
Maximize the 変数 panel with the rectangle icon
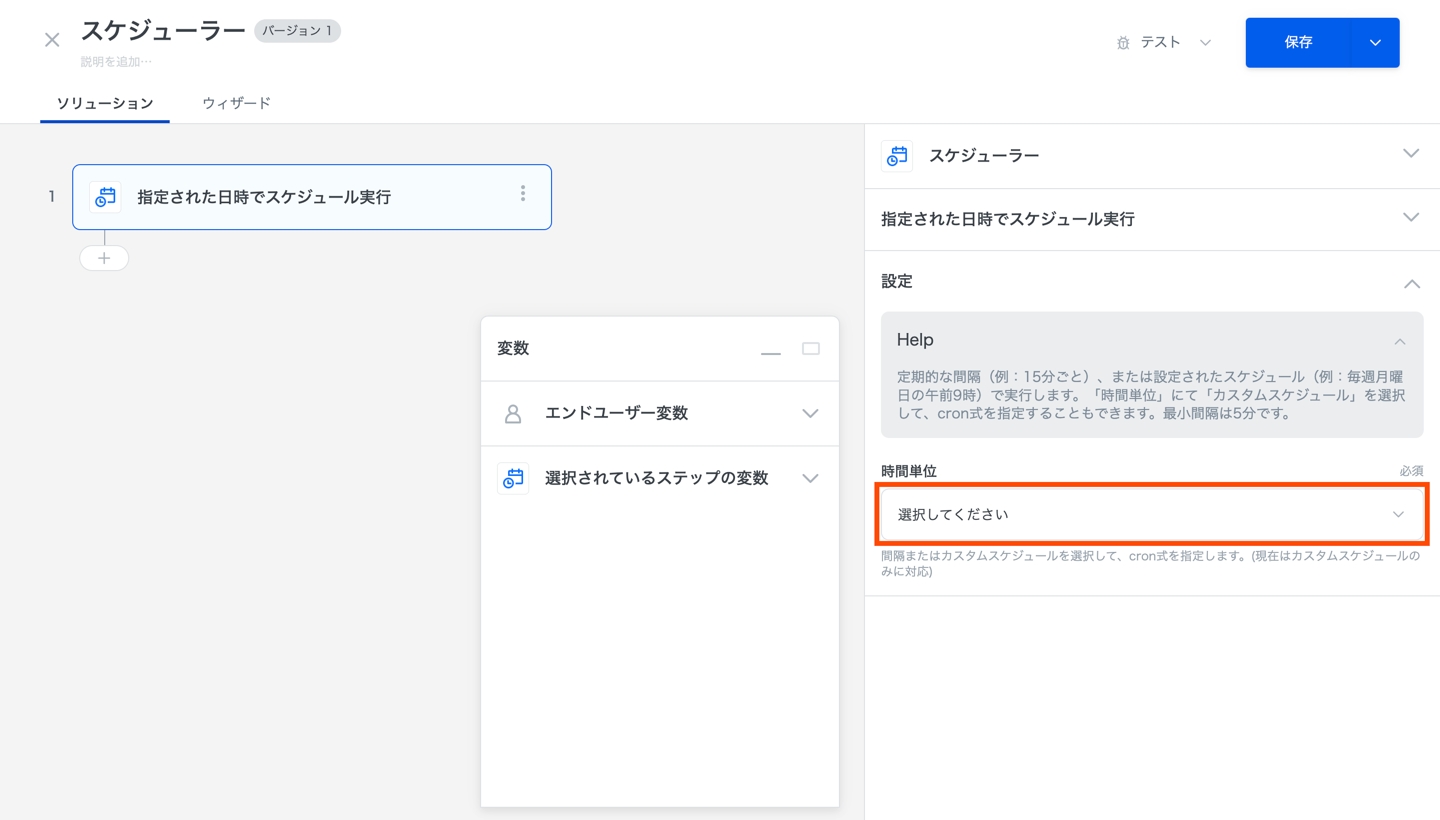click(x=811, y=349)
